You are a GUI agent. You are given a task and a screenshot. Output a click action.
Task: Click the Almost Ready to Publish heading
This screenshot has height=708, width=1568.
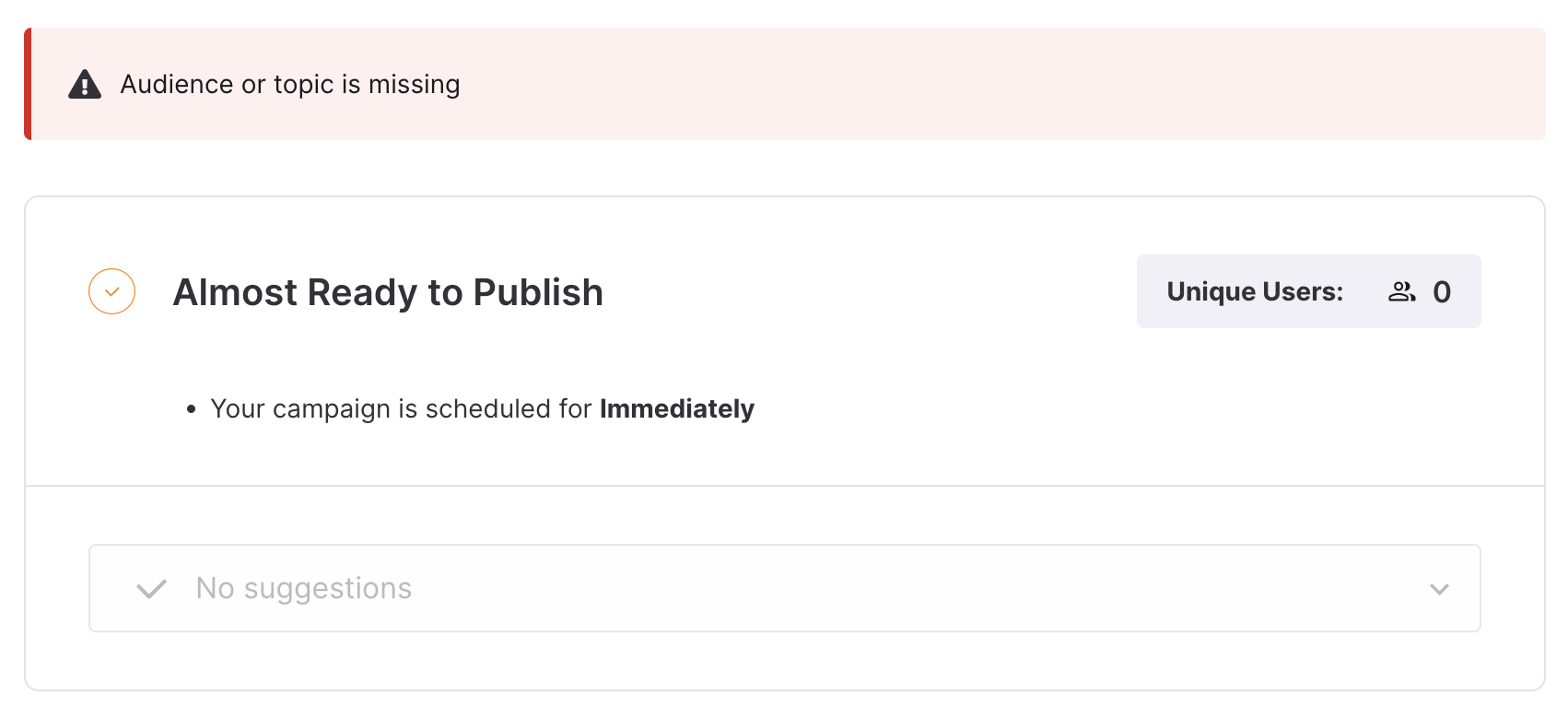(x=388, y=292)
